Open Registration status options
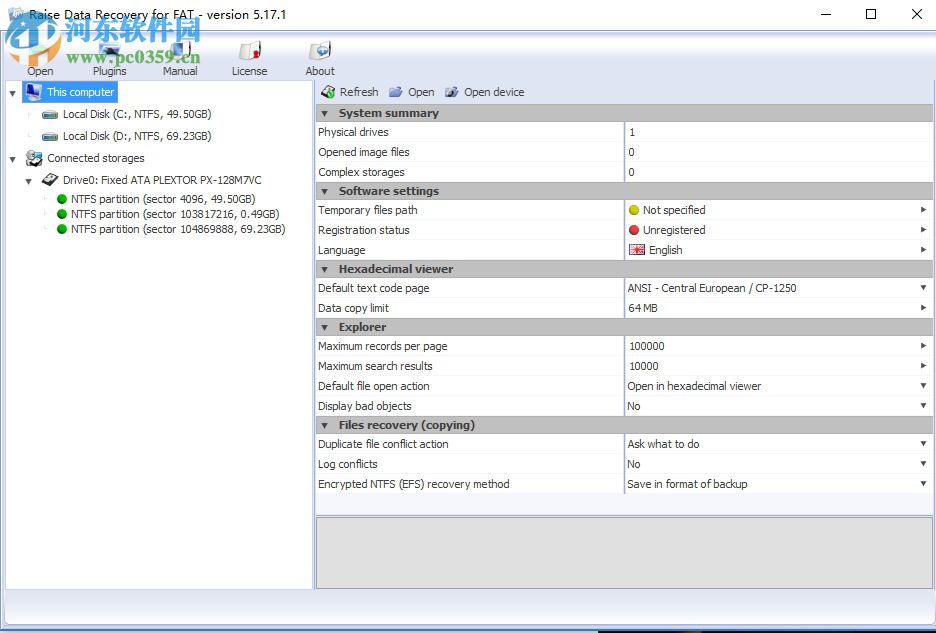 coord(923,230)
